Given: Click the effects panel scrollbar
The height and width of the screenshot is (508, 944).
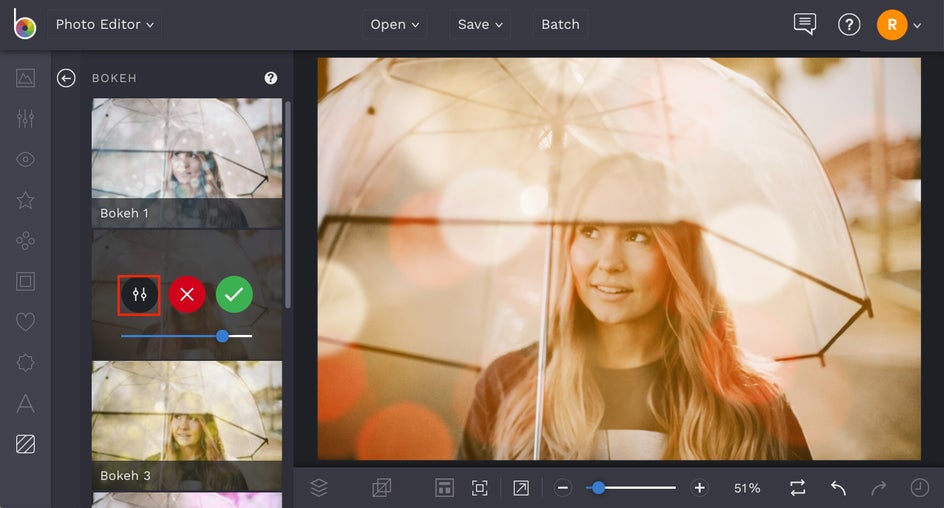Looking at the screenshot, I should tap(288, 205).
